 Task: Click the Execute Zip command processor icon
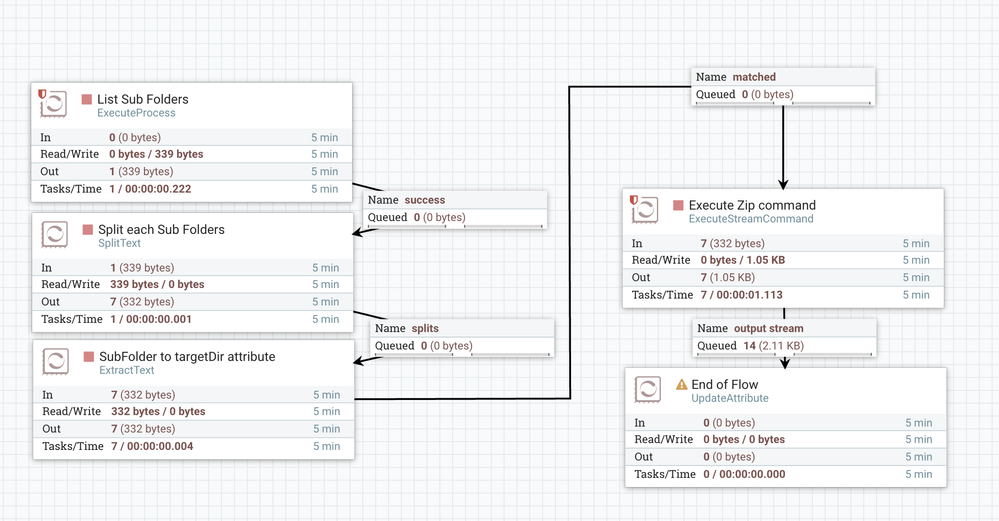(x=645, y=210)
